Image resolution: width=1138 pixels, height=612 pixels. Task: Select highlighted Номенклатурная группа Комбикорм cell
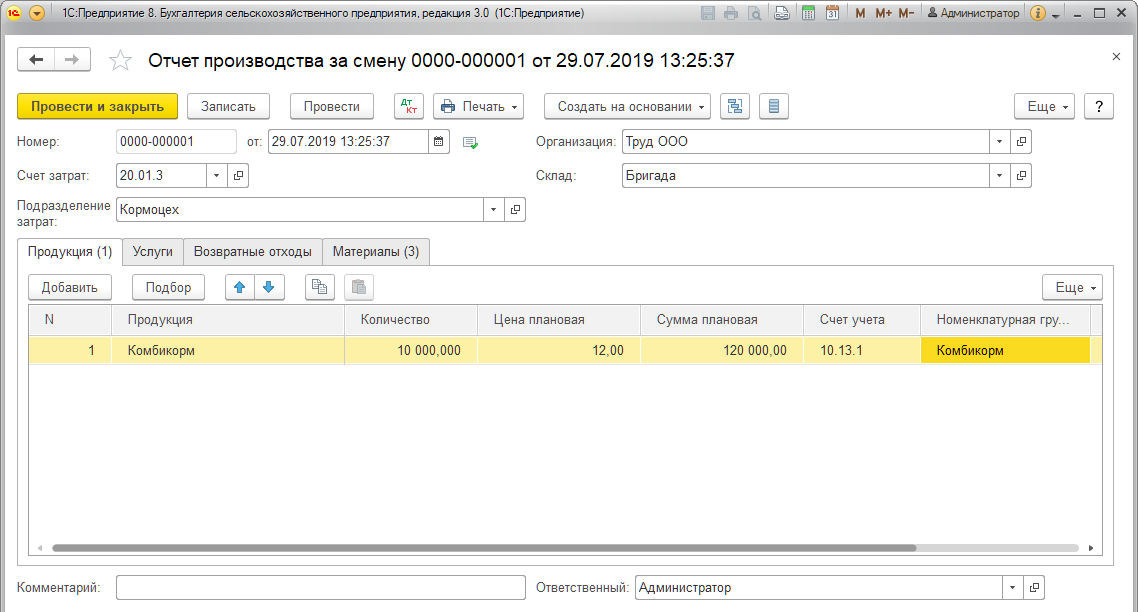point(1005,351)
